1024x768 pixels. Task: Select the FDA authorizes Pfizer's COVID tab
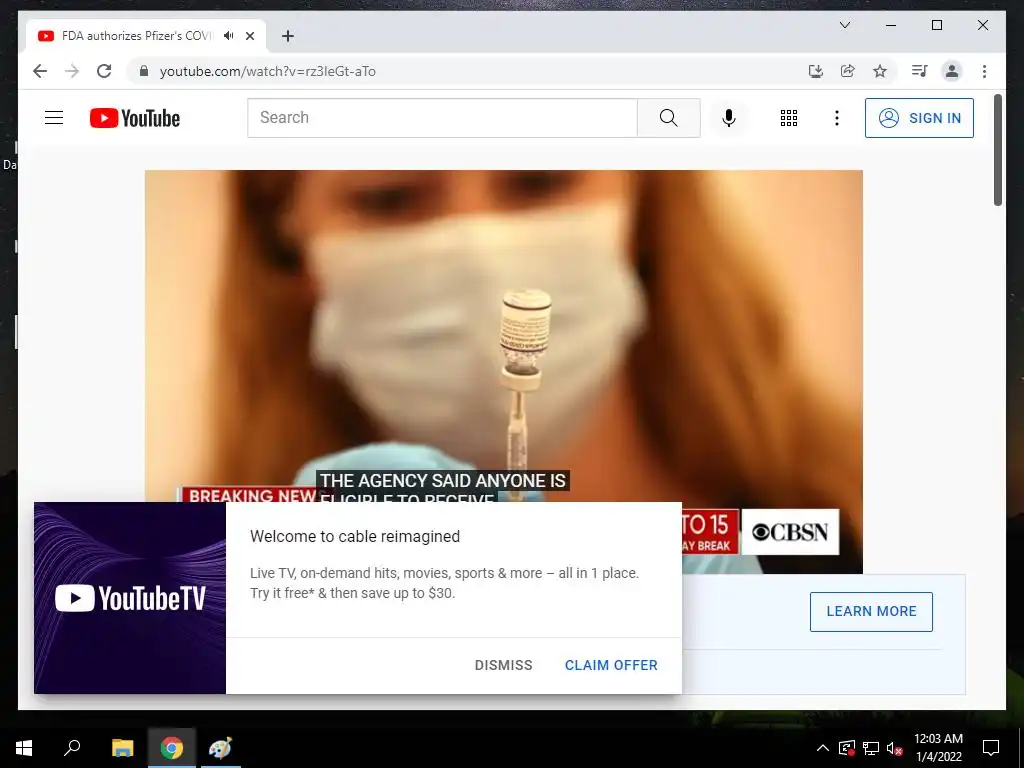coord(137,36)
